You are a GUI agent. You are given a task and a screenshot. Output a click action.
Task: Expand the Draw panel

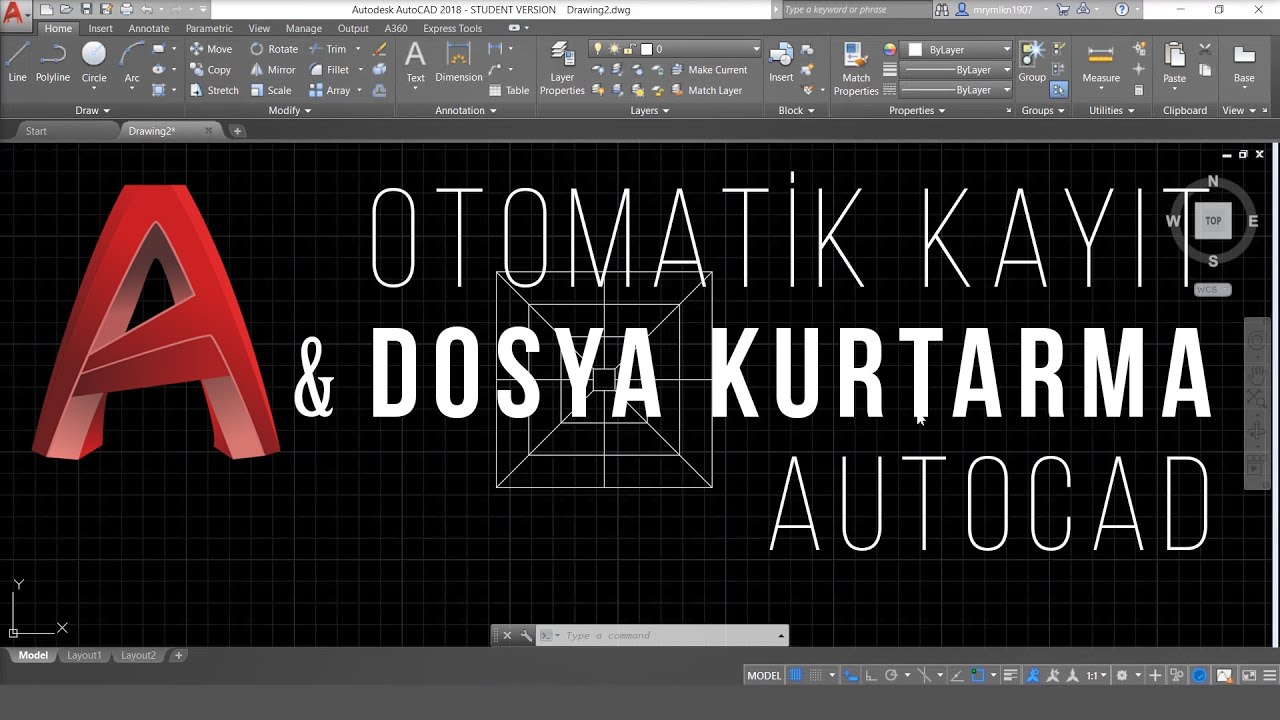[92, 110]
